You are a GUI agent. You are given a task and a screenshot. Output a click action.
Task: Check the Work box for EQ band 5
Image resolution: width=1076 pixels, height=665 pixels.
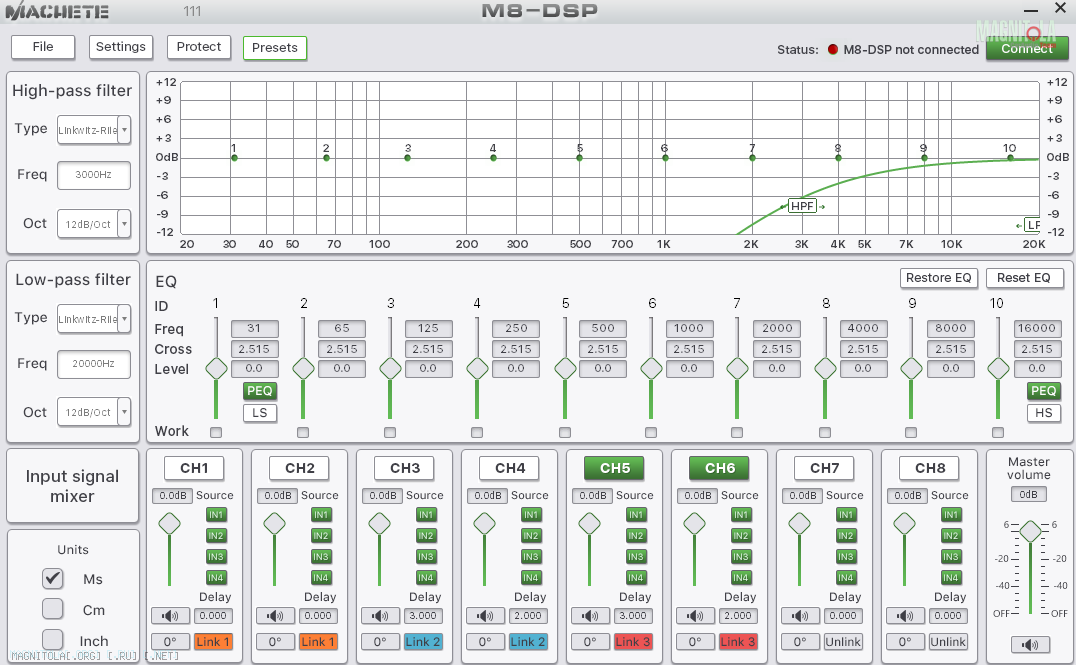click(565, 432)
